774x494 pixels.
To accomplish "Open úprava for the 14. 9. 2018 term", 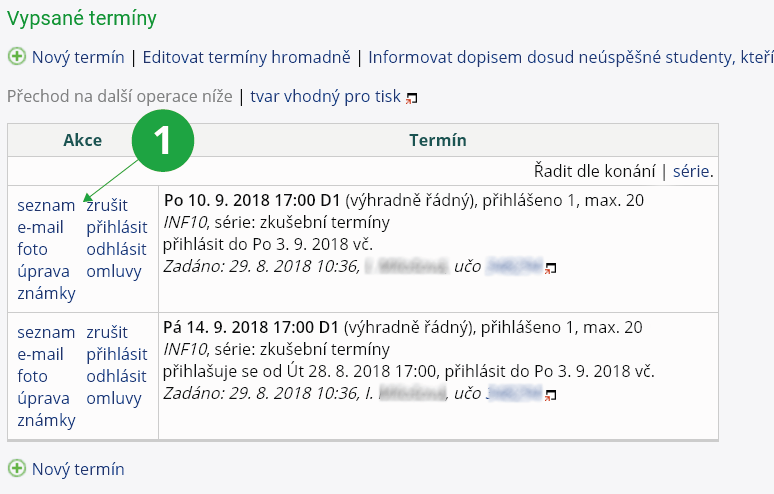I will tap(43, 399).
